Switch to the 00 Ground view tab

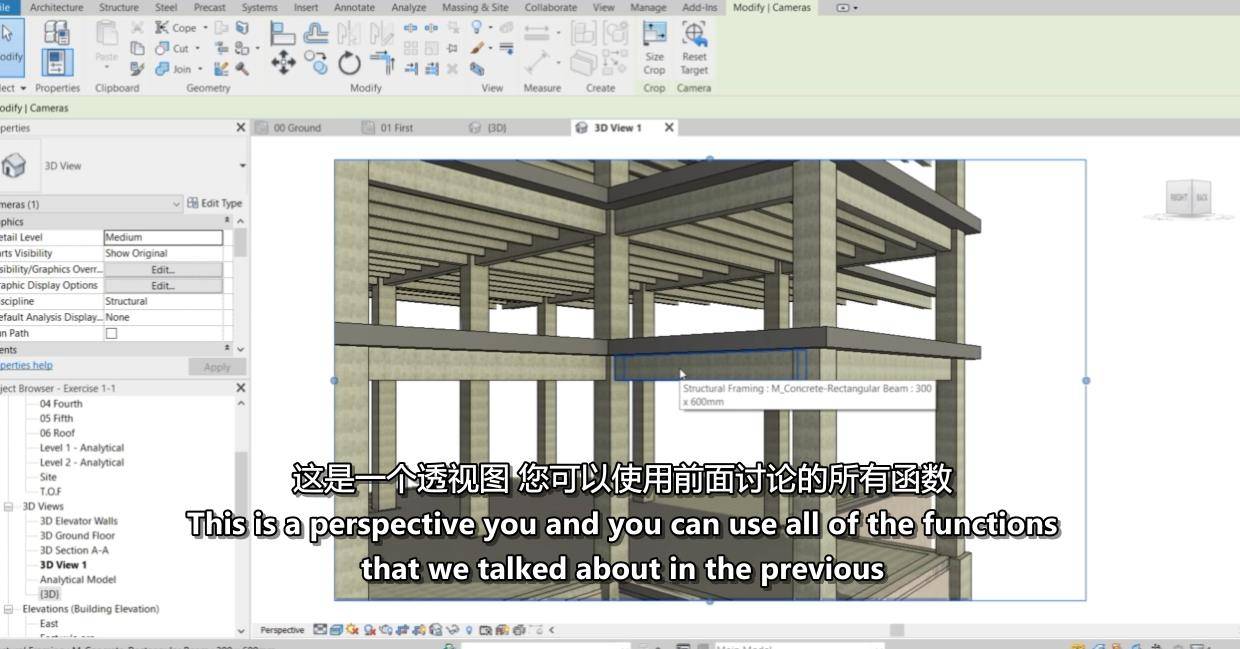click(297, 128)
